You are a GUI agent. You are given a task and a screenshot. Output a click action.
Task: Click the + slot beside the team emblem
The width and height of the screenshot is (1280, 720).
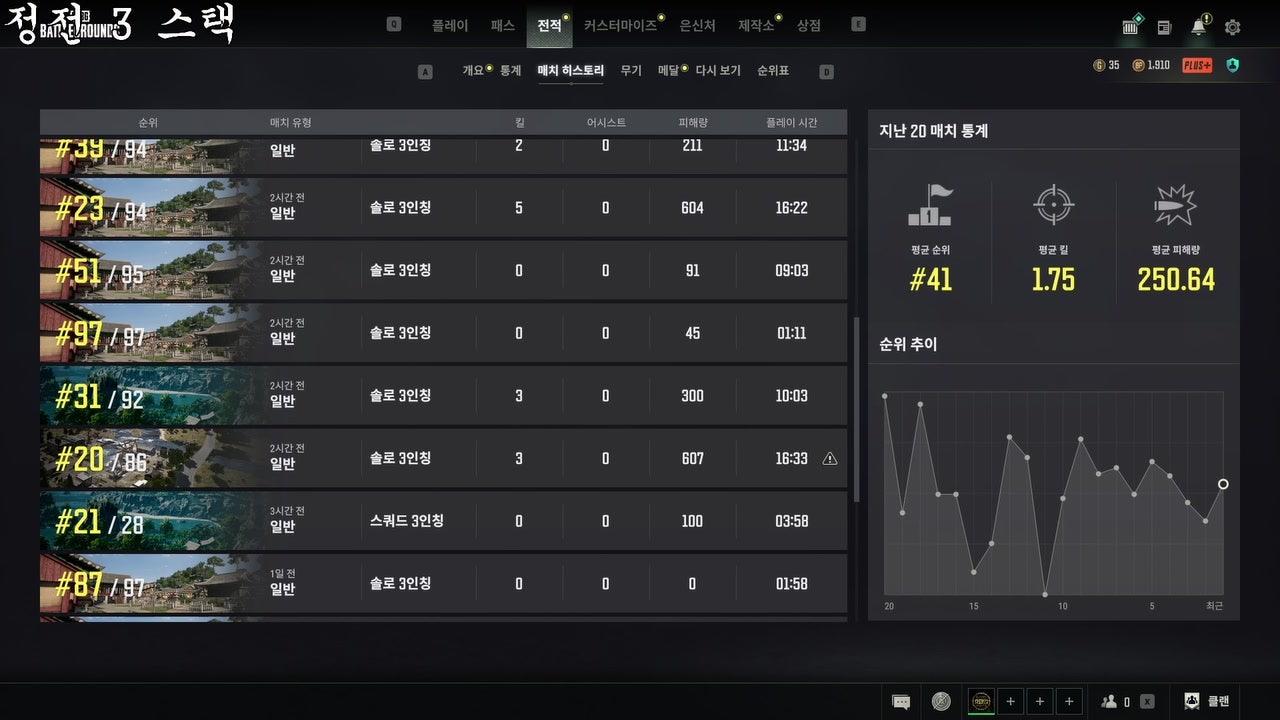(x=1010, y=702)
